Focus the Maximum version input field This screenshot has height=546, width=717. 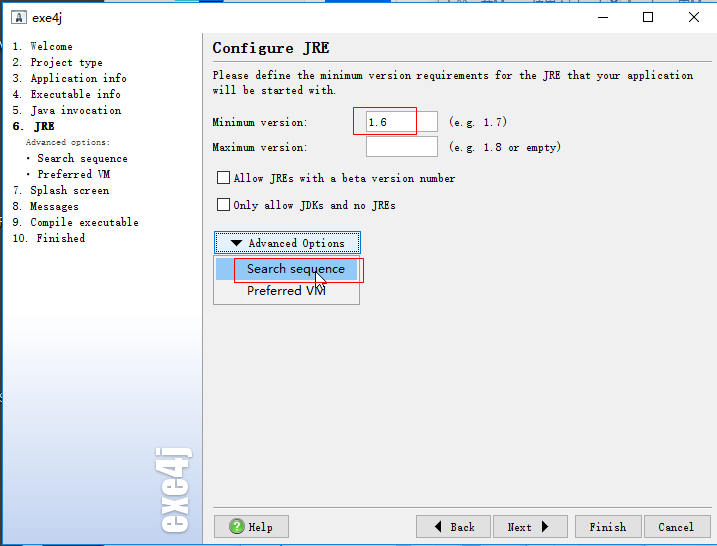401,147
